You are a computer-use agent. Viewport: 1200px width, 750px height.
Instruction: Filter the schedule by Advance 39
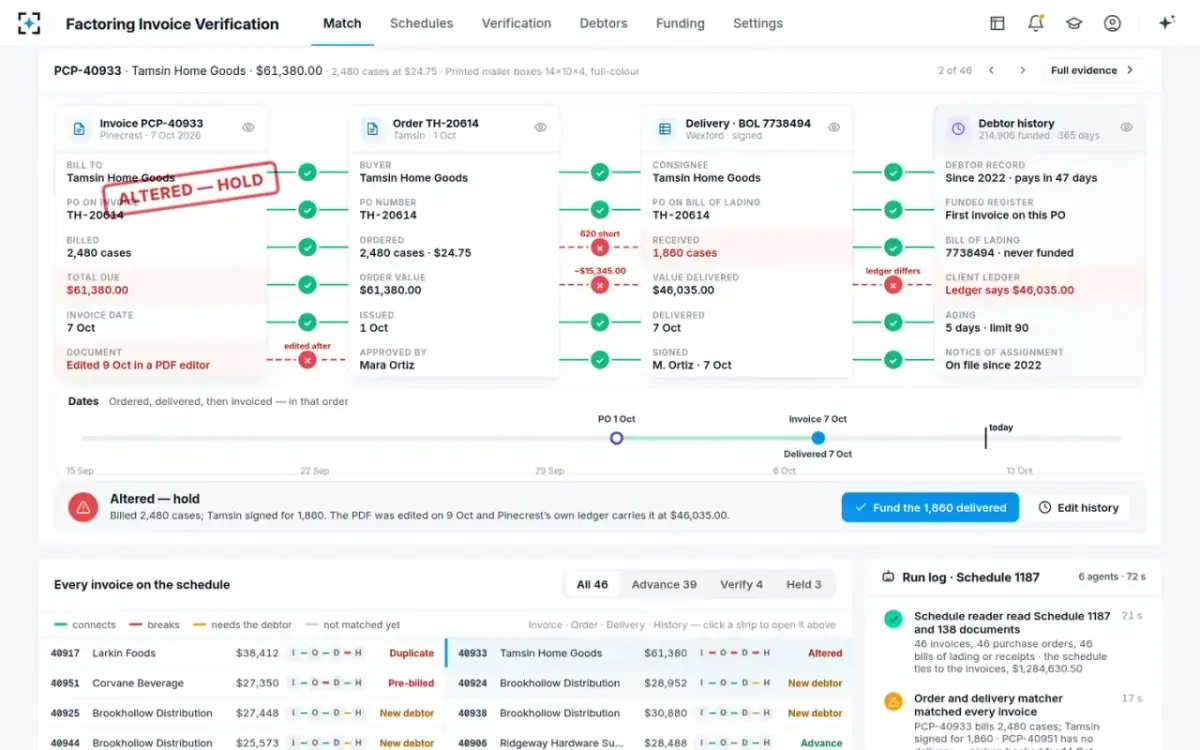point(662,584)
